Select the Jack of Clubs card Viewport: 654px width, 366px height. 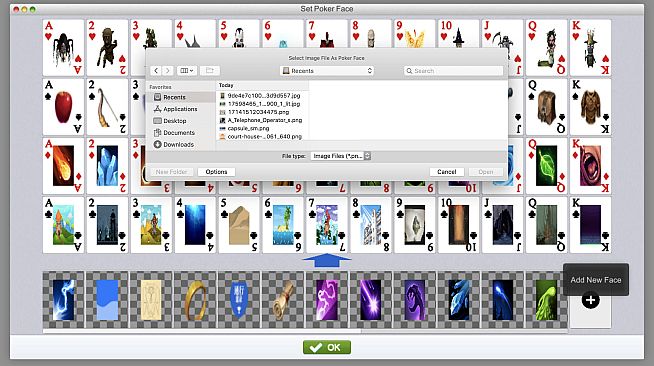click(x=503, y=225)
